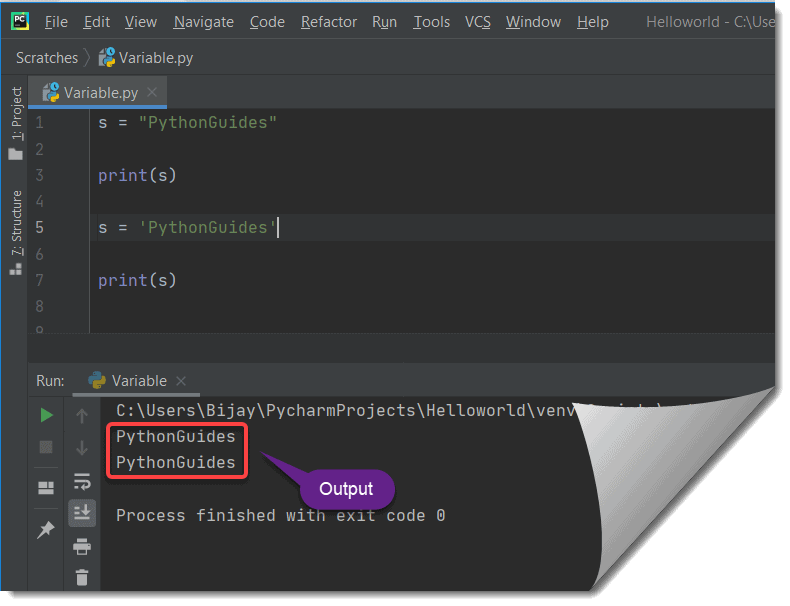Click the print(s) statement on line 7
Viewport: 790px width, 606px height.
coord(137,280)
